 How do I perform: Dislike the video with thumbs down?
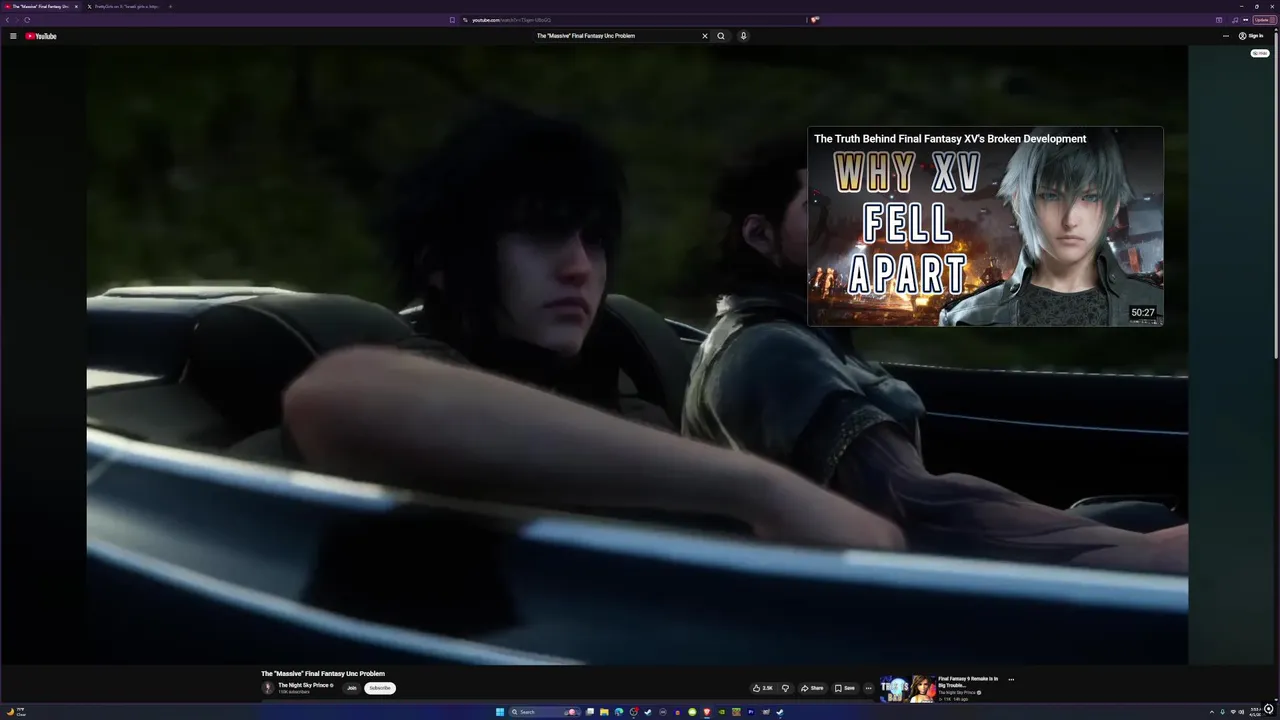click(x=785, y=688)
